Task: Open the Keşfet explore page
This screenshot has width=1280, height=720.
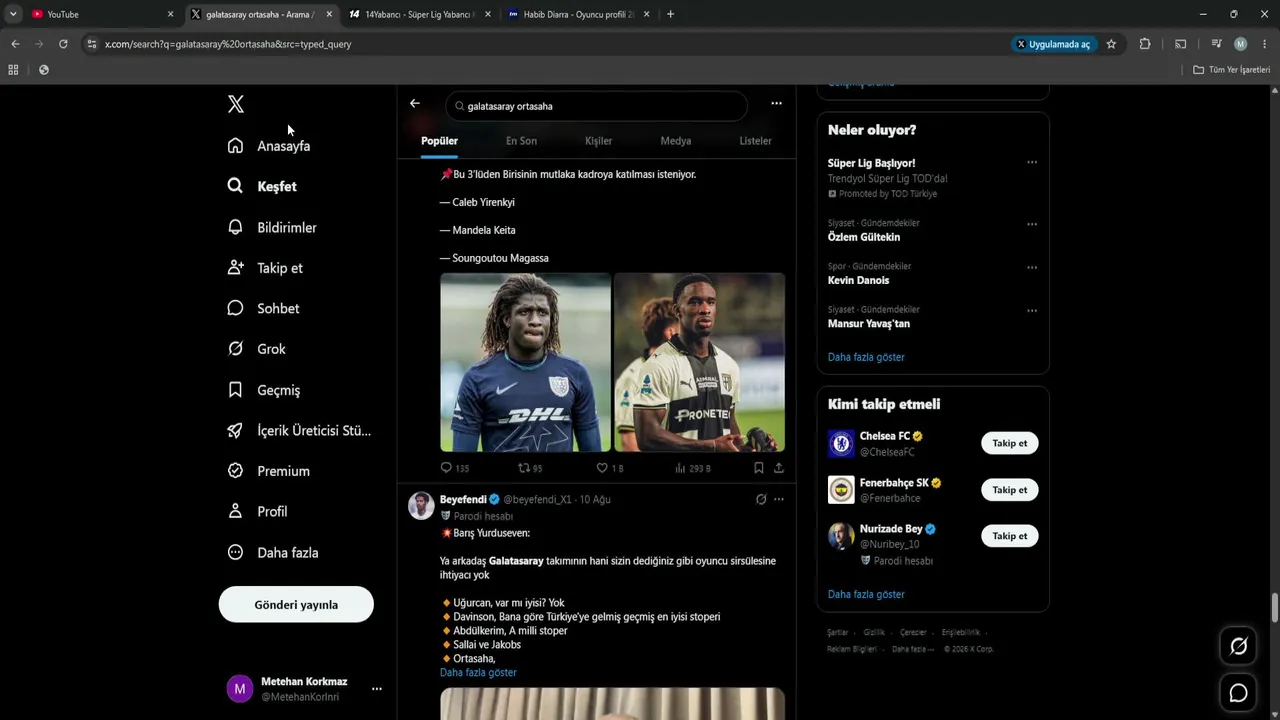Action: [x=262, y=186]
